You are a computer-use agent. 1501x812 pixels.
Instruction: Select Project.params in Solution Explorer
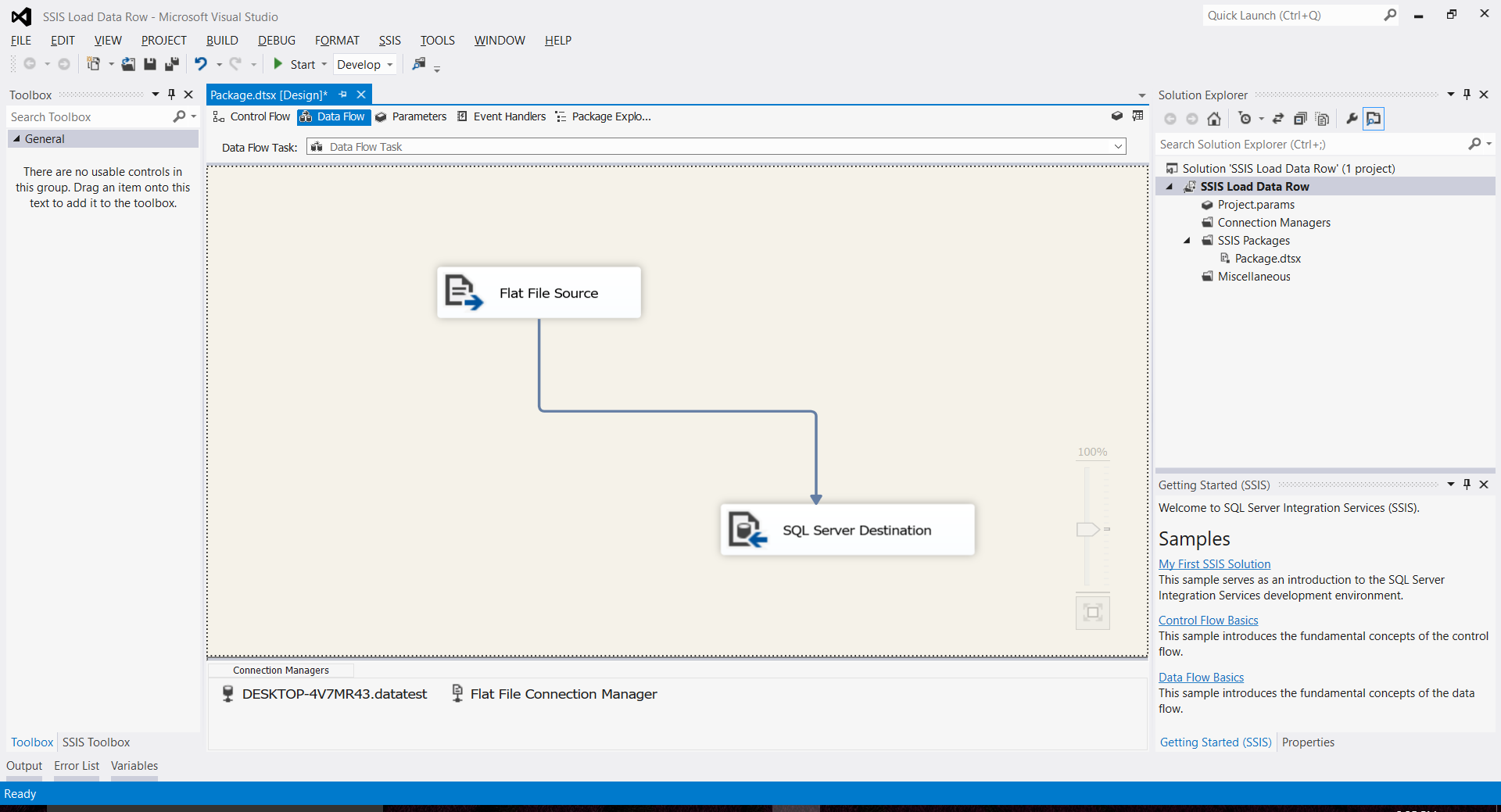coord(1256,205)
